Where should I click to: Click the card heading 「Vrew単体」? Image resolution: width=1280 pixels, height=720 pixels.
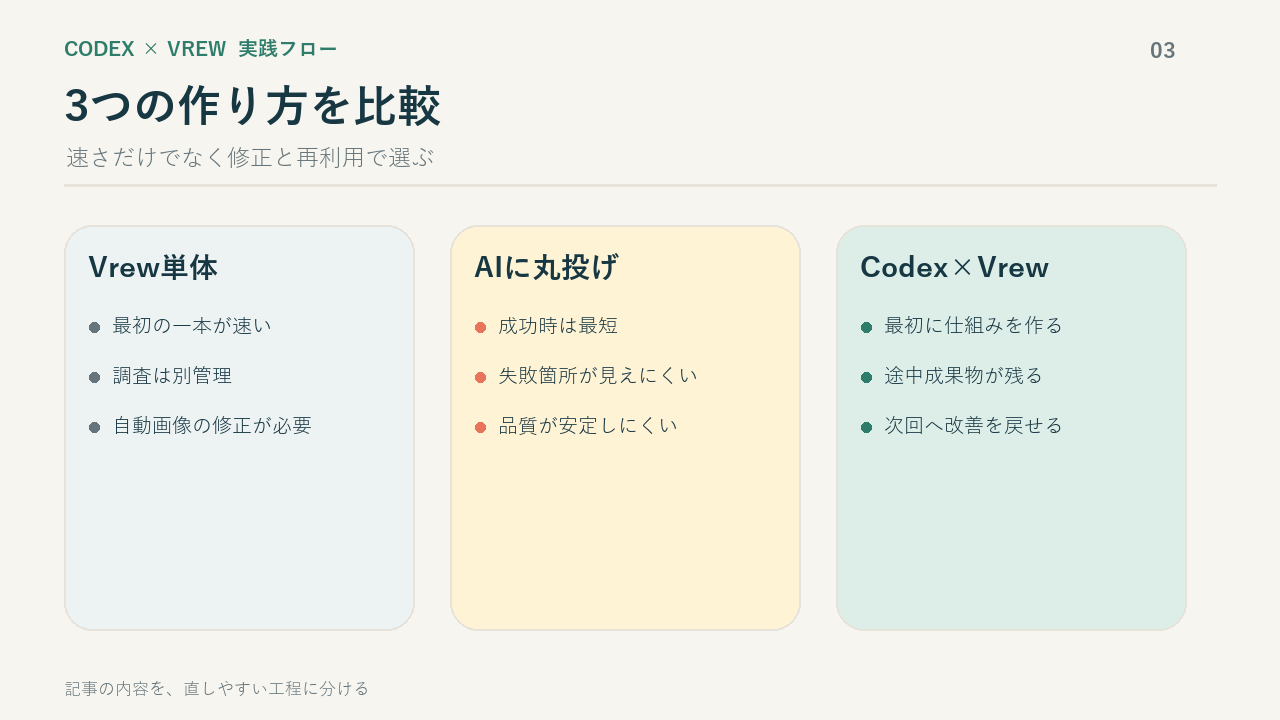(153, 267)
